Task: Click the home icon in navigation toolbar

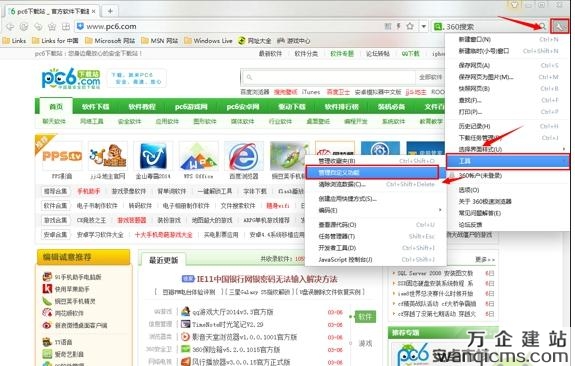Action: pyautogui.click(x=52, y=26)
